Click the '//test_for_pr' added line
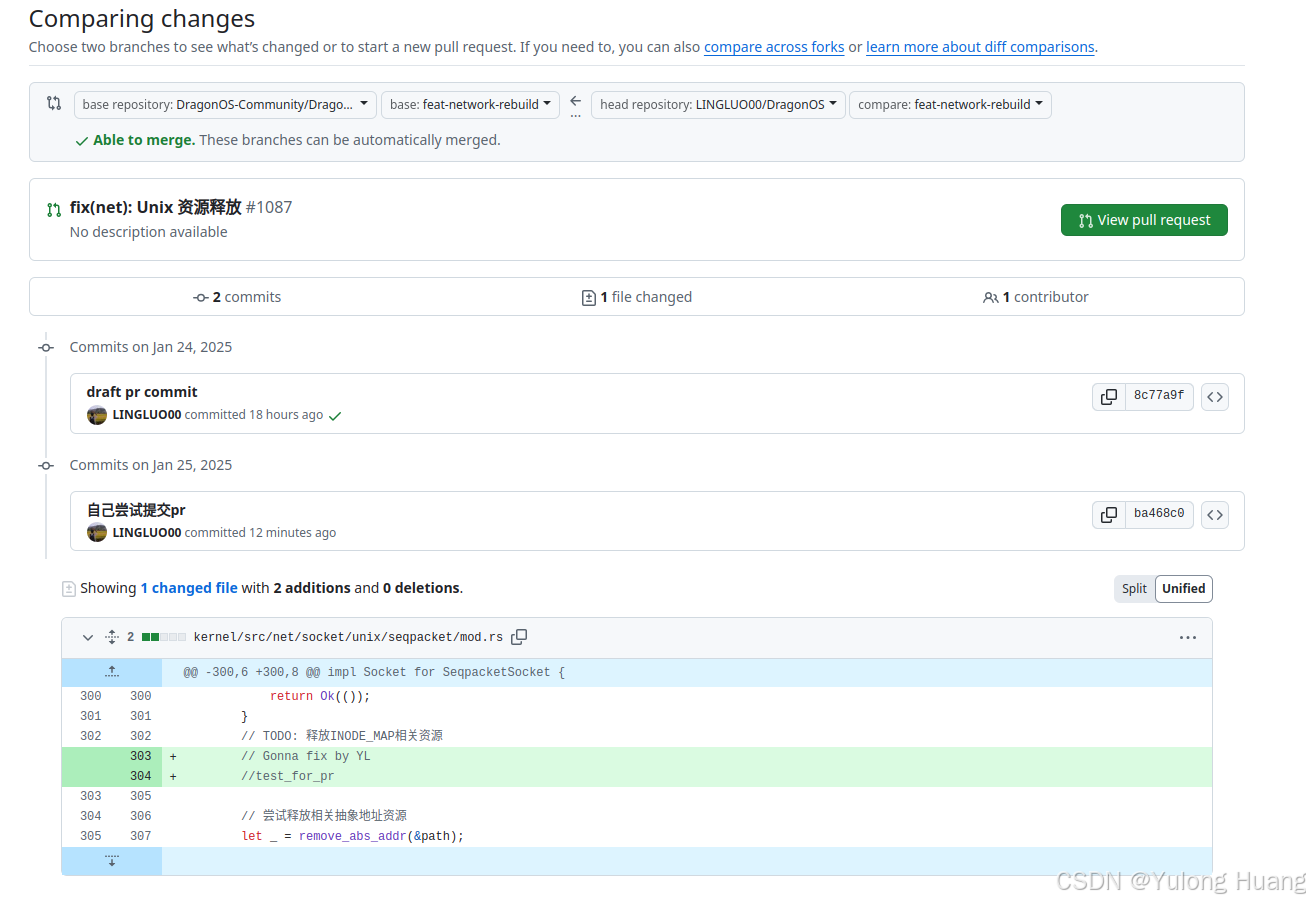The height and width of the screenshot is (903, 1310). tap(288, 777)
